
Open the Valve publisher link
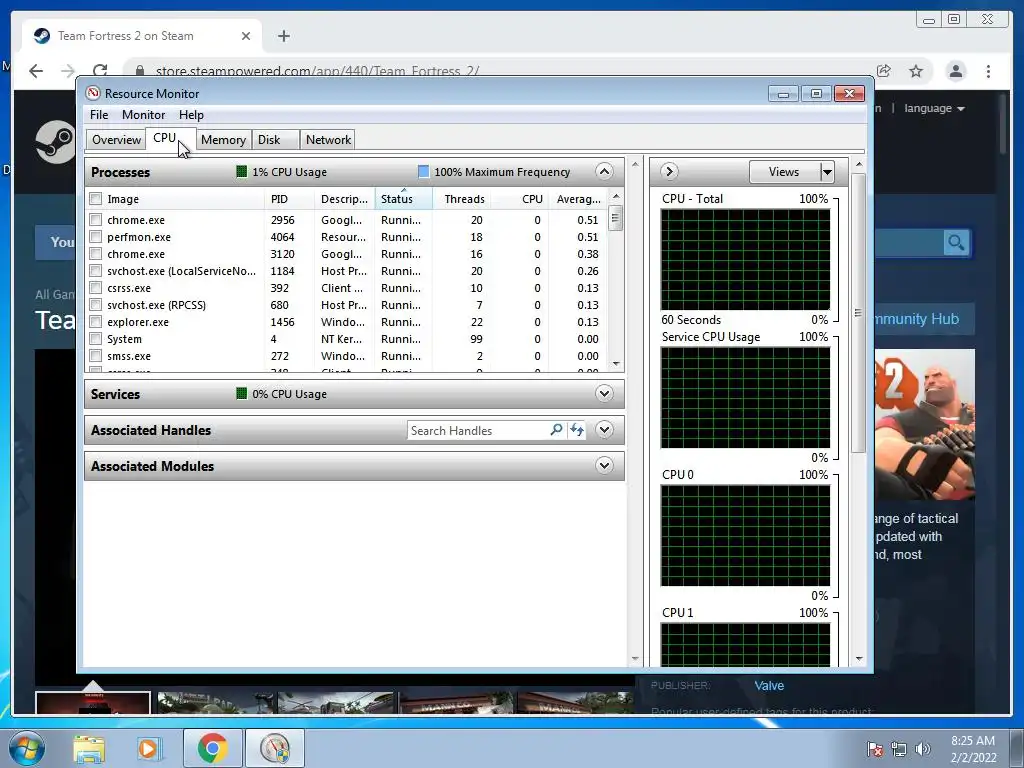[x=769, y=686]
